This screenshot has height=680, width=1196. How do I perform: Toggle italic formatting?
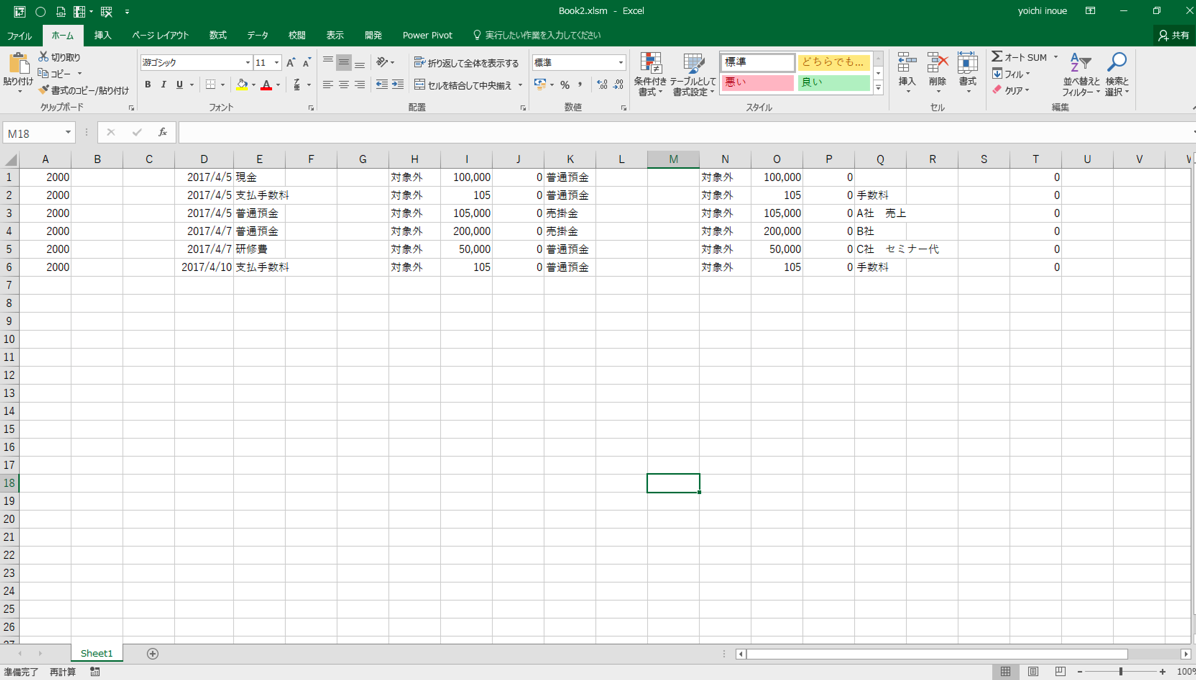pos(163,85)
